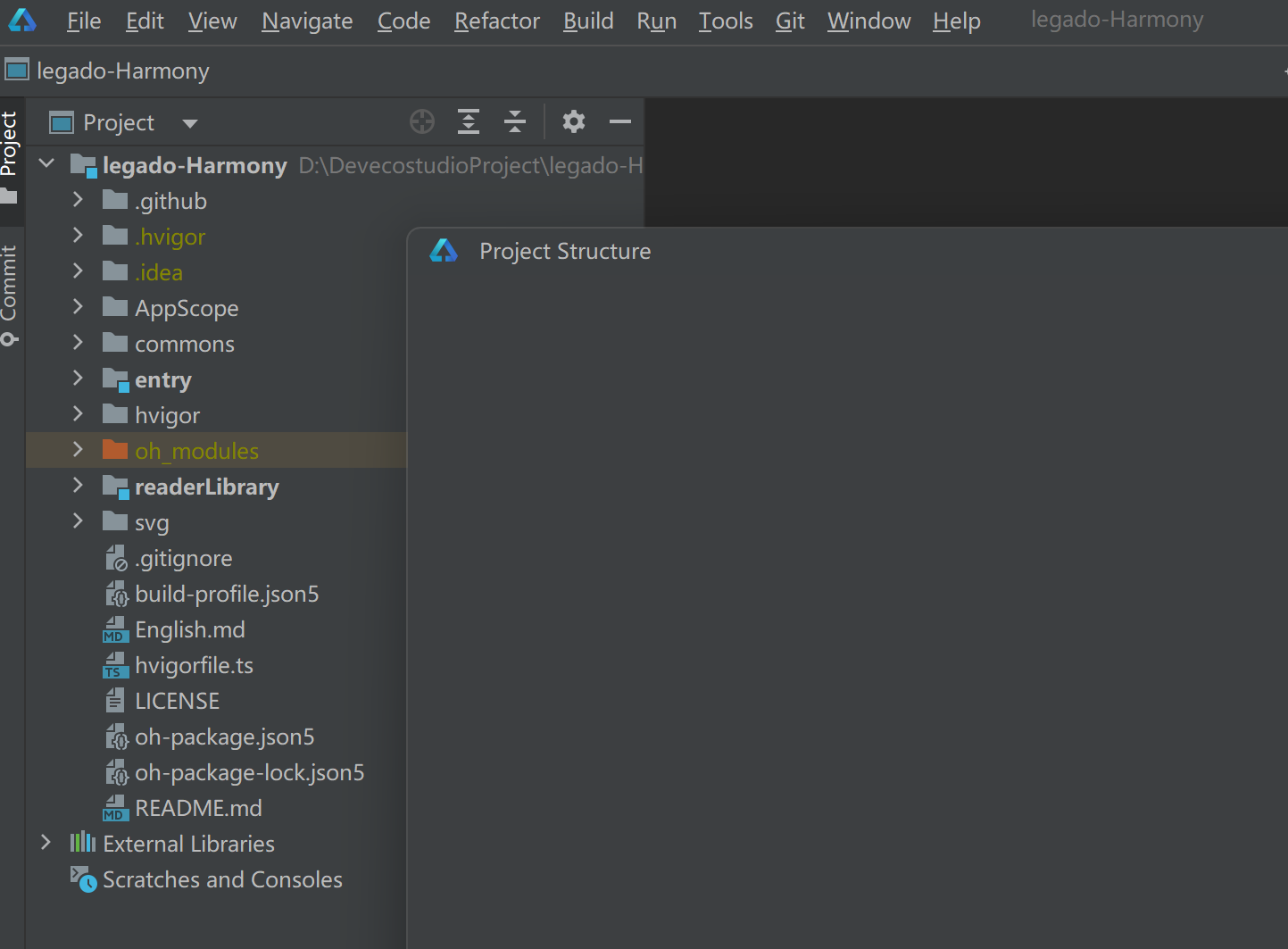
Task: Click the Project Structure dialog title
Action: coord(565,251)
